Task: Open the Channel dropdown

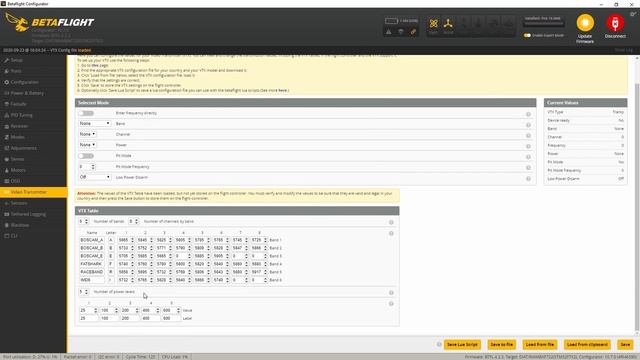Action: [x=87, y=134]
